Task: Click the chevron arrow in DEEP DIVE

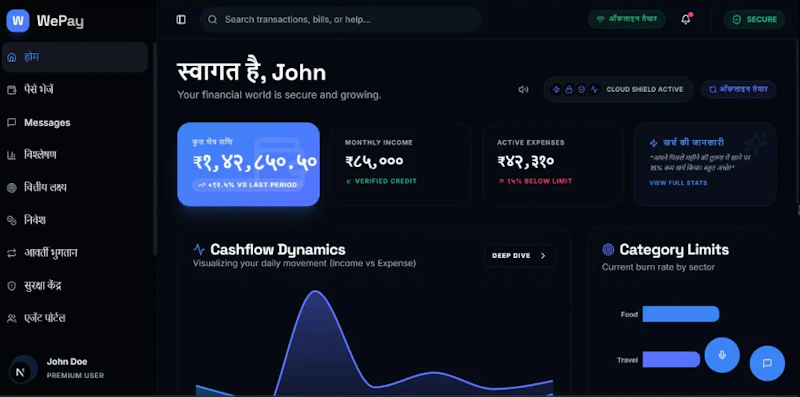Action: pyautogui.click(x=543, y=256)
